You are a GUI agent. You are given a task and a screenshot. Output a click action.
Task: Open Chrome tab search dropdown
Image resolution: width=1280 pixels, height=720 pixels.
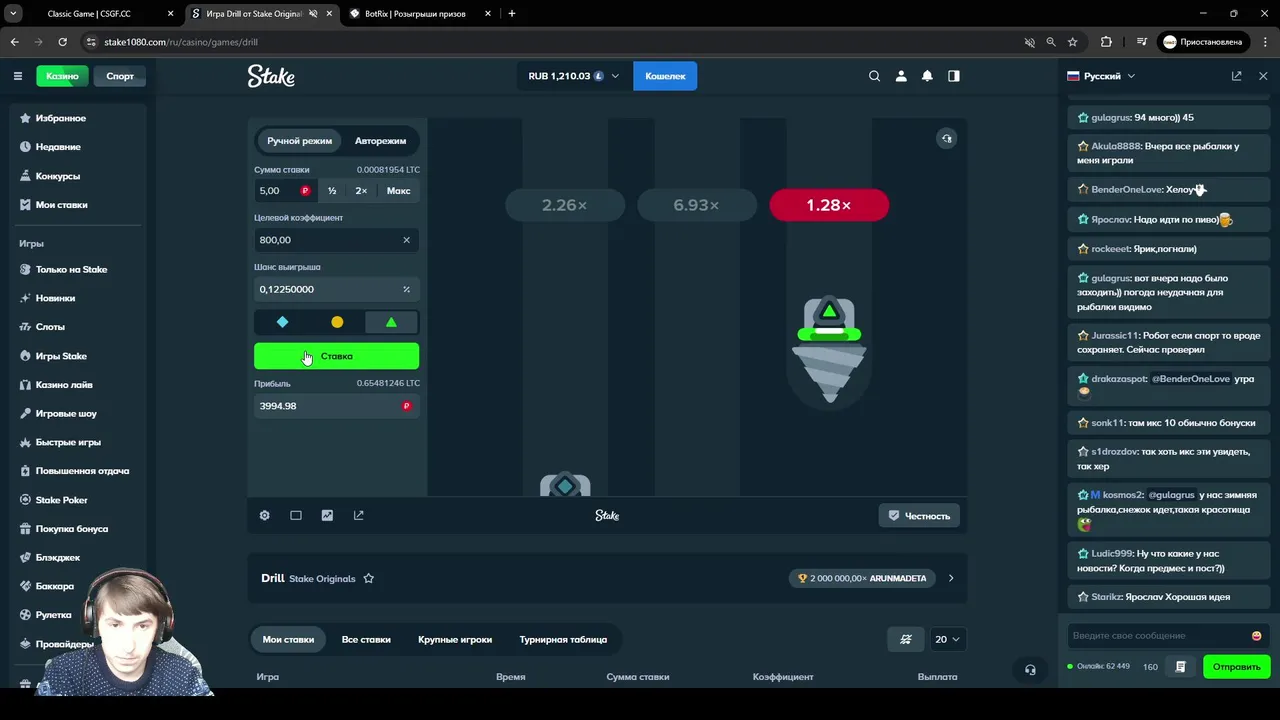click(14, 14)
